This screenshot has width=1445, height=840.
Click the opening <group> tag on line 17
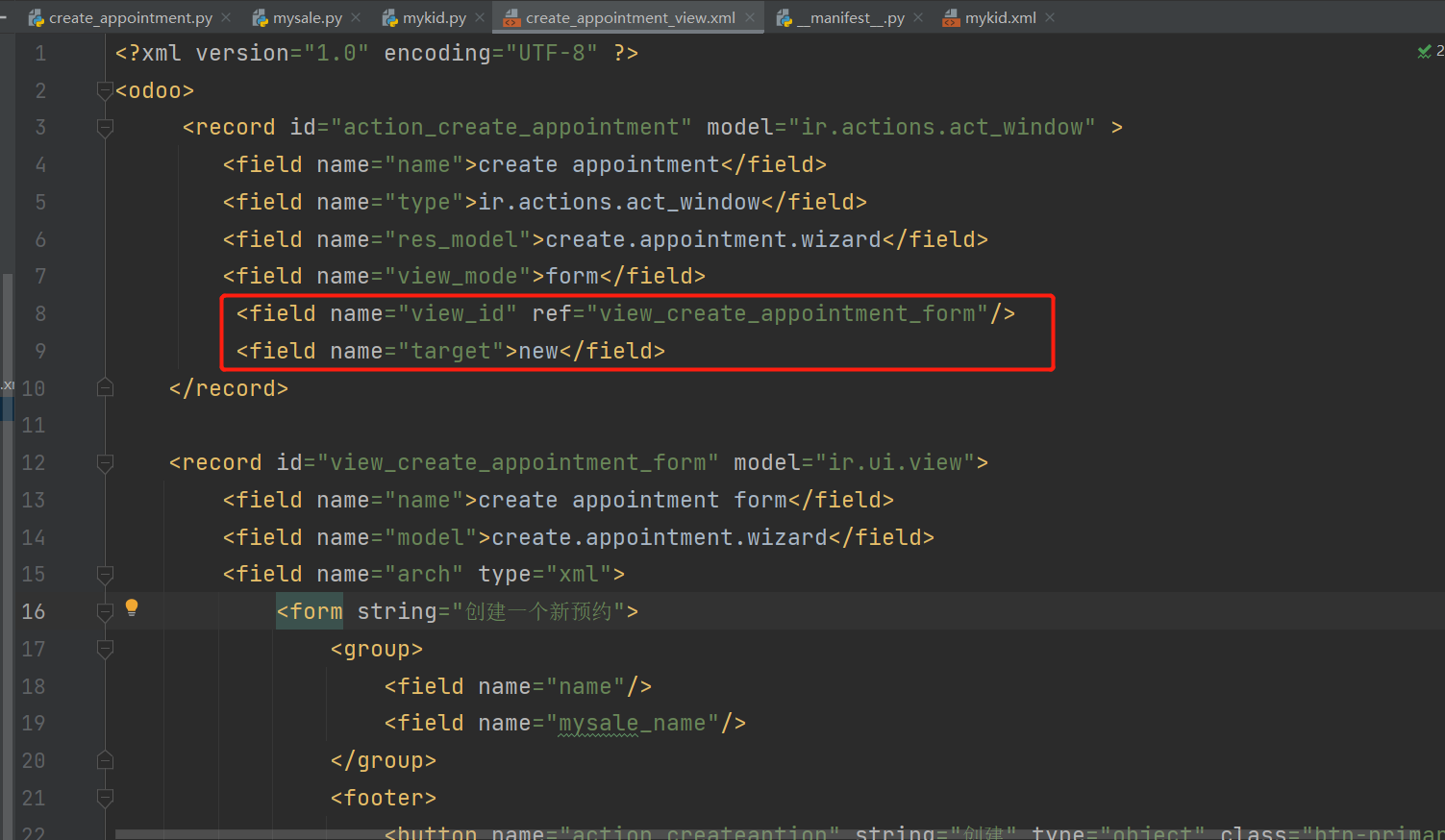[x=377, y=649]
